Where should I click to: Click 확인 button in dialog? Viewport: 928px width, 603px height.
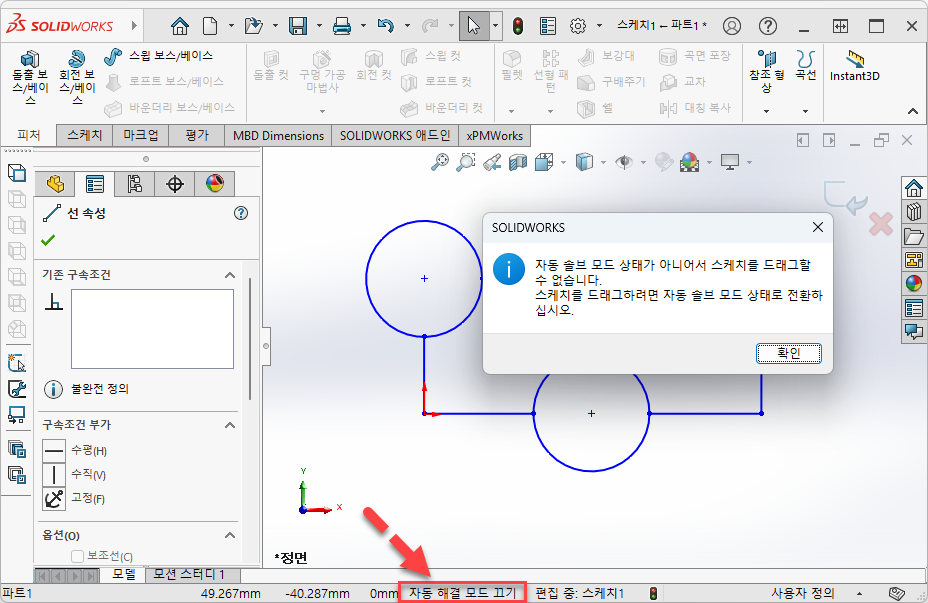point(788,353)
